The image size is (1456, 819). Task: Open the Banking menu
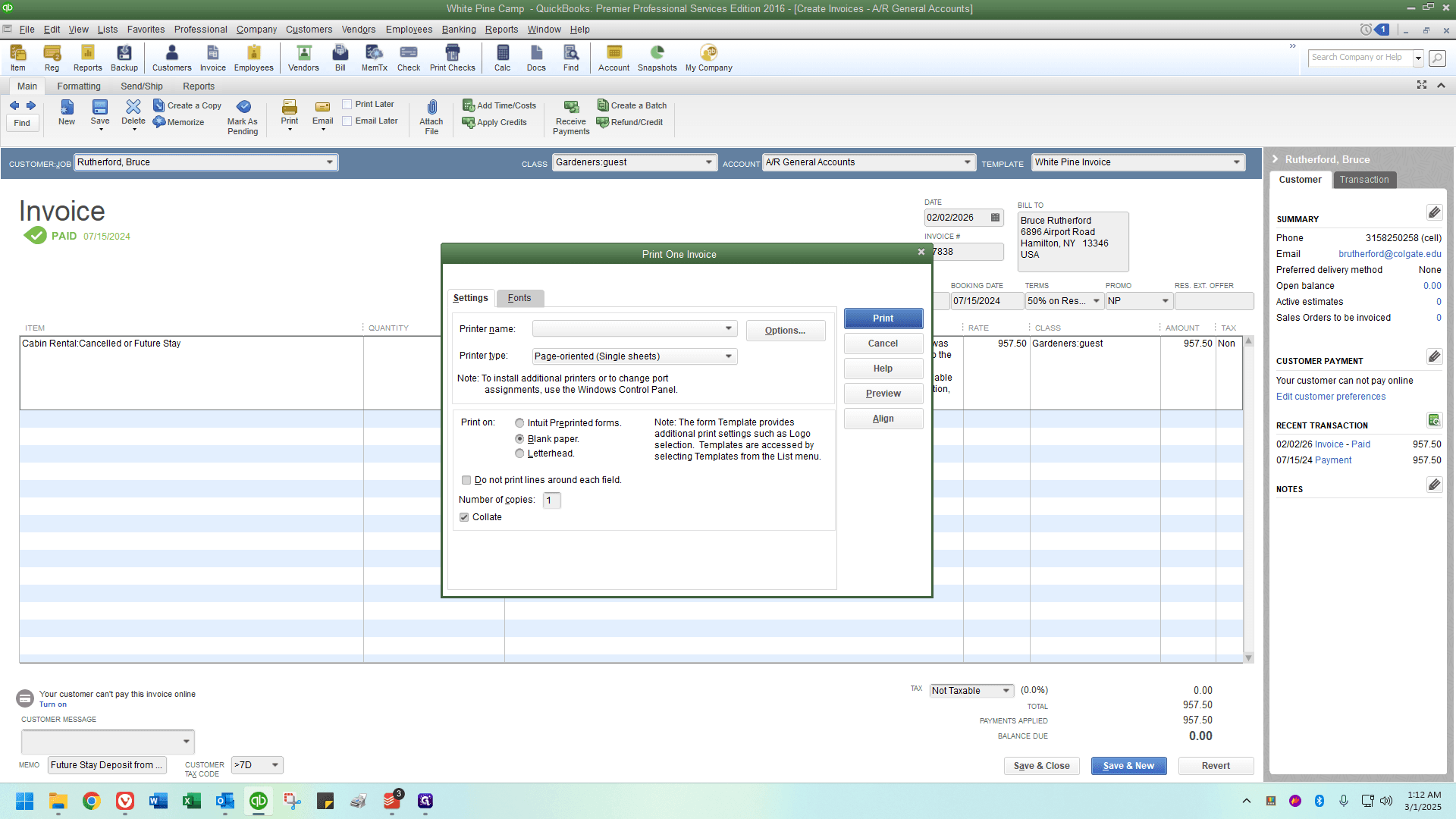click(x=459, y=30)
